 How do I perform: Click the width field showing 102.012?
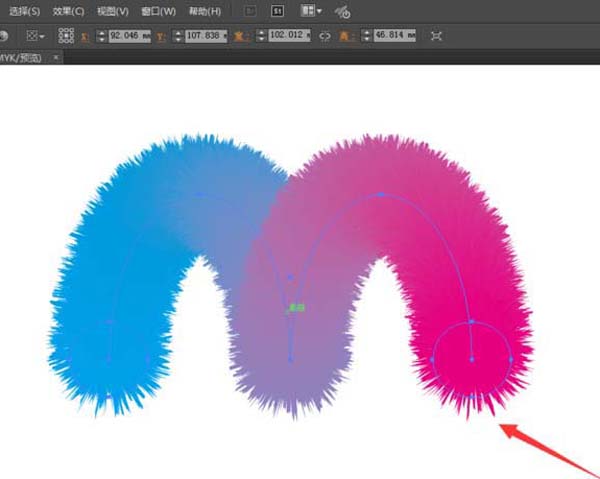tap(289, 35)
